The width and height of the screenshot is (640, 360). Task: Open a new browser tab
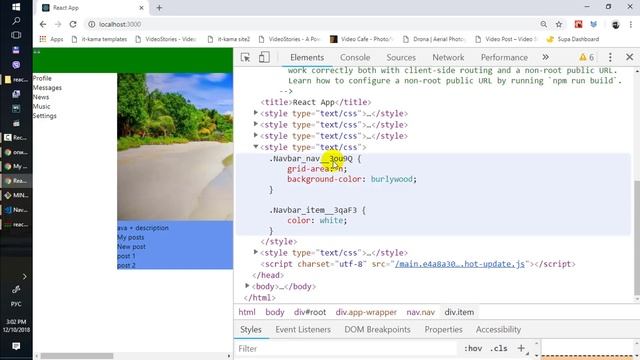tap(159, 8)
